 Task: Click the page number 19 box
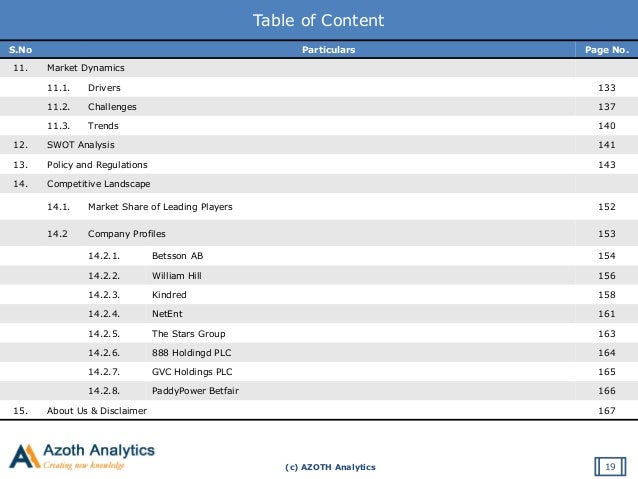610,466
